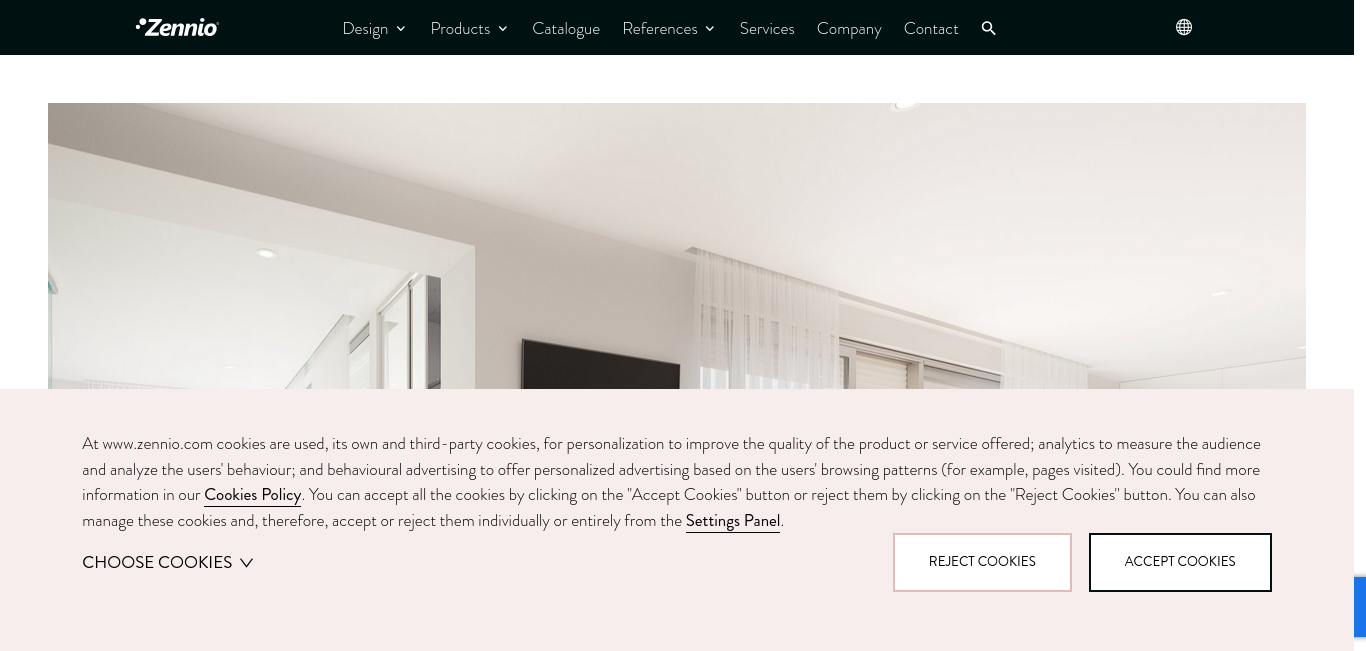Click the chevron next to References
The height and width of the screenshot is (651, 1366).
click(x=710, y=29)
